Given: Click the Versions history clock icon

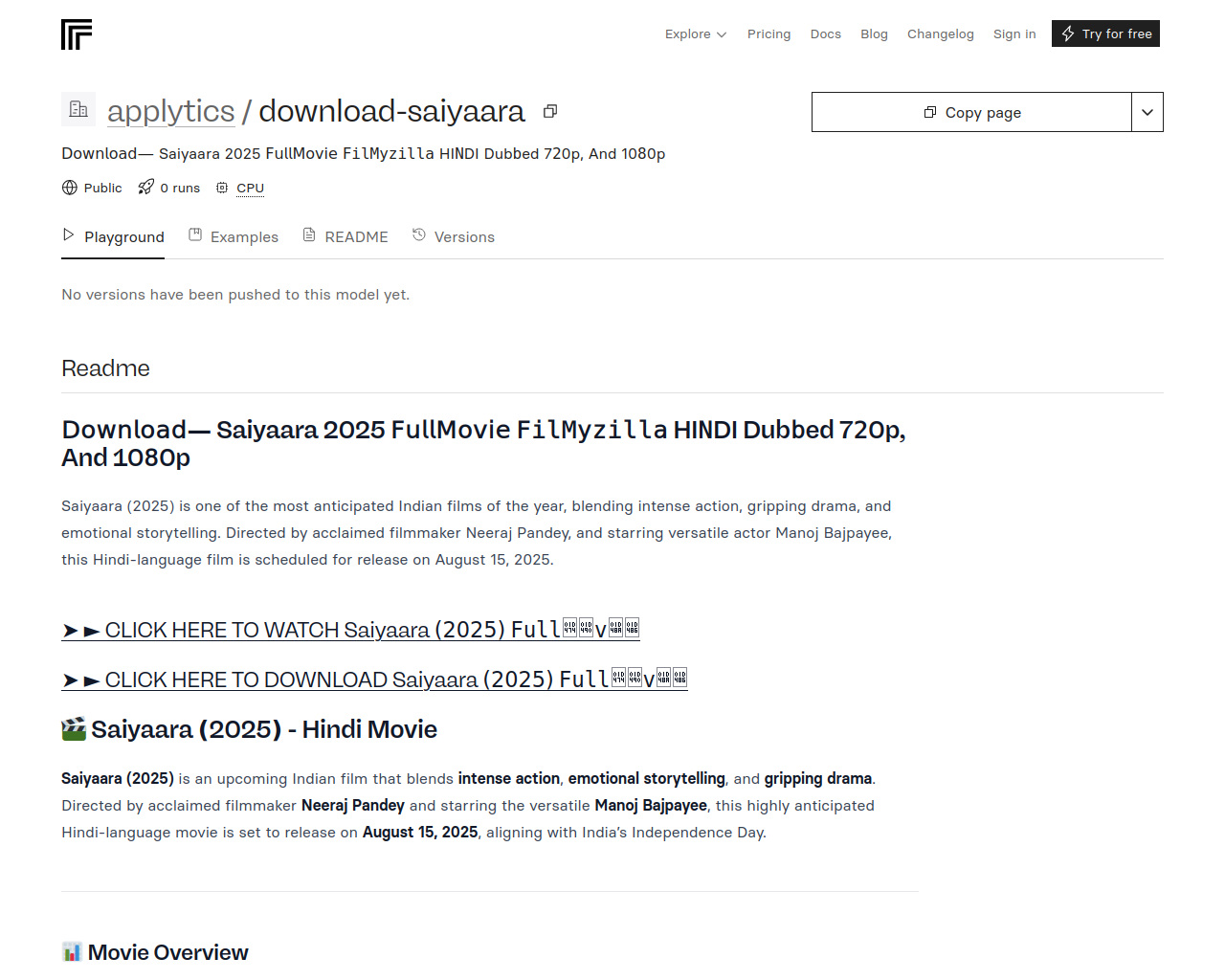Looking at the screenshot, I should point(419,234).
